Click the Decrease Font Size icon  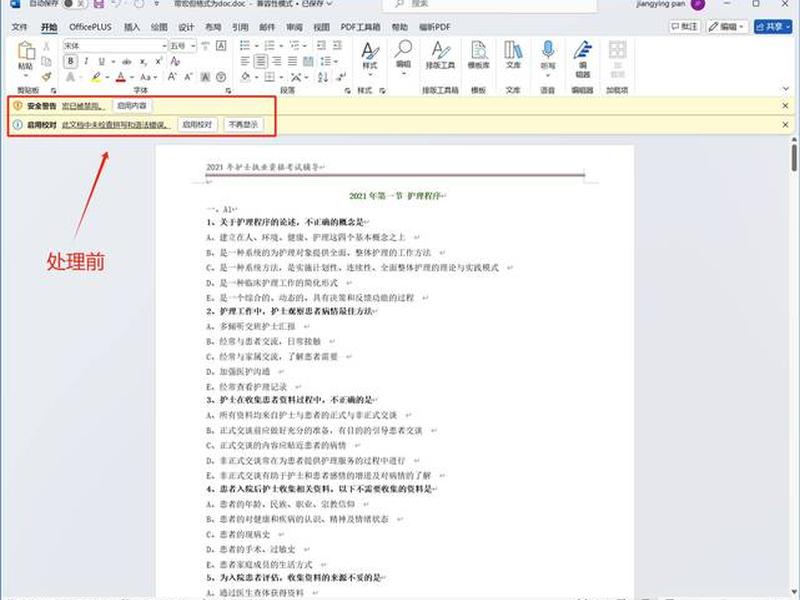click(x=188, y=77)
